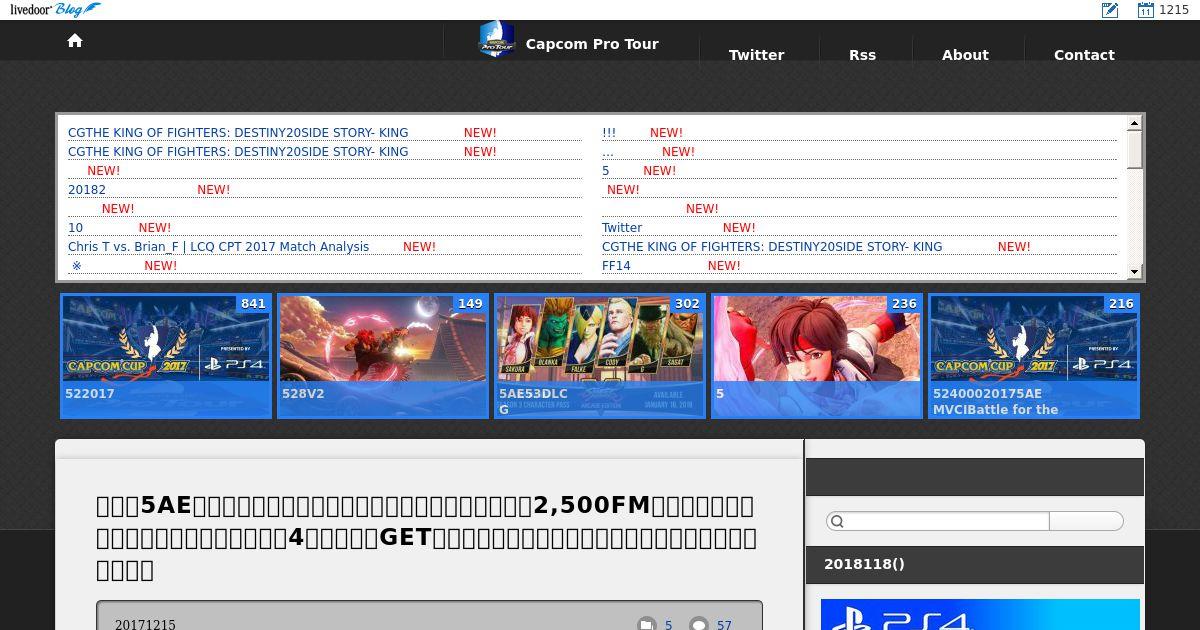
Task: Click the magnifier icon in search box
Action: point(838,521)
